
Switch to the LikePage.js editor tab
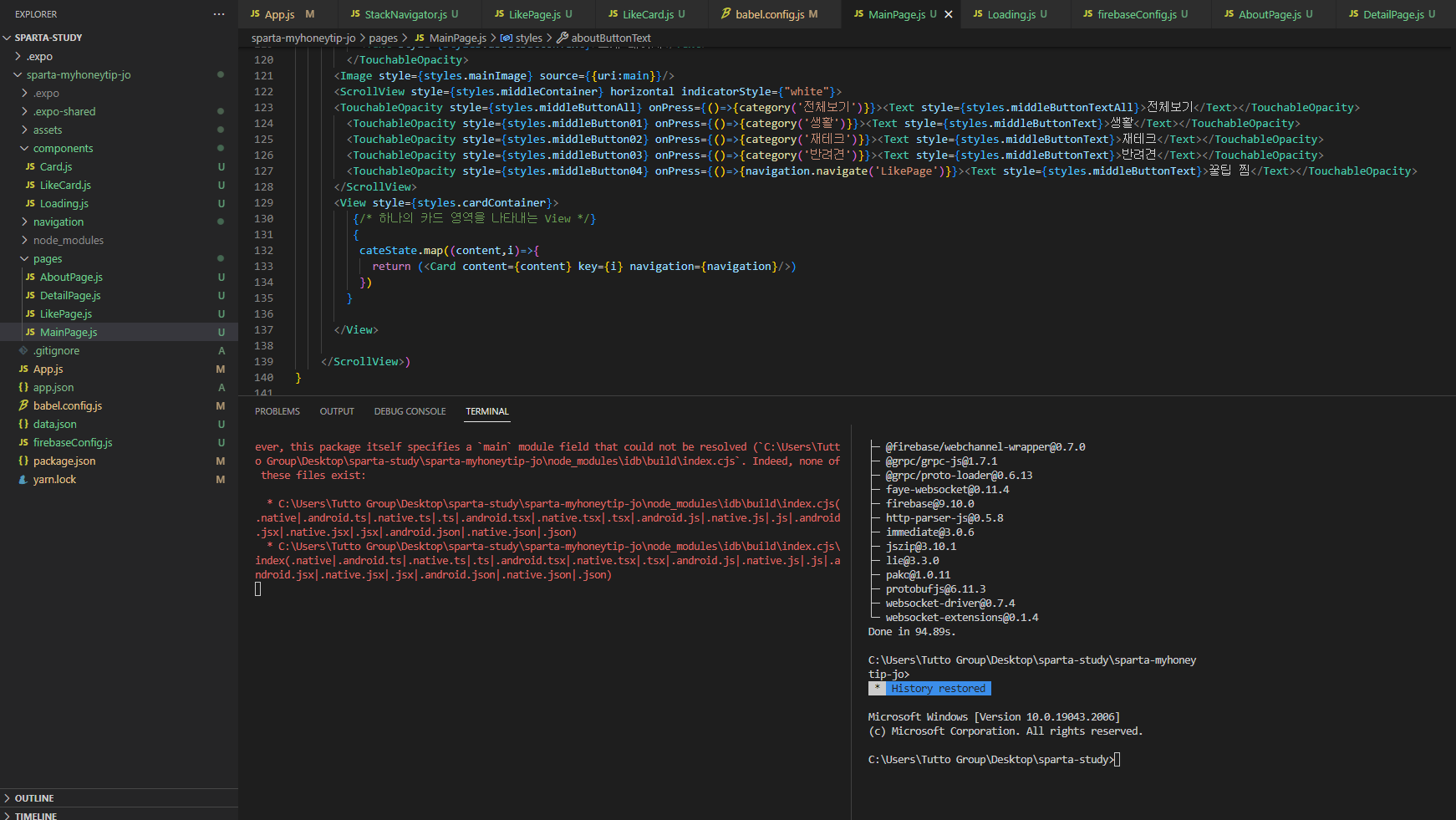click(539, 14)
